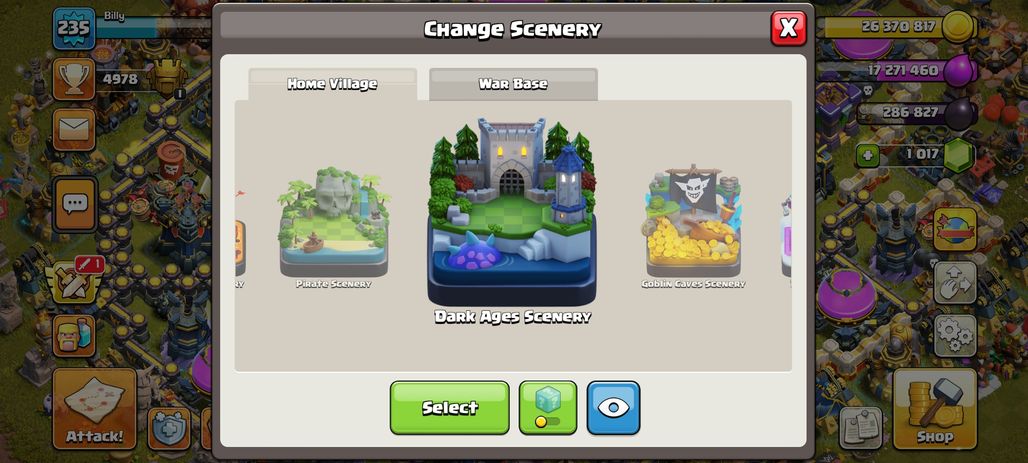
Task: Switch to the War Base tab
Action: click(513, 84)
